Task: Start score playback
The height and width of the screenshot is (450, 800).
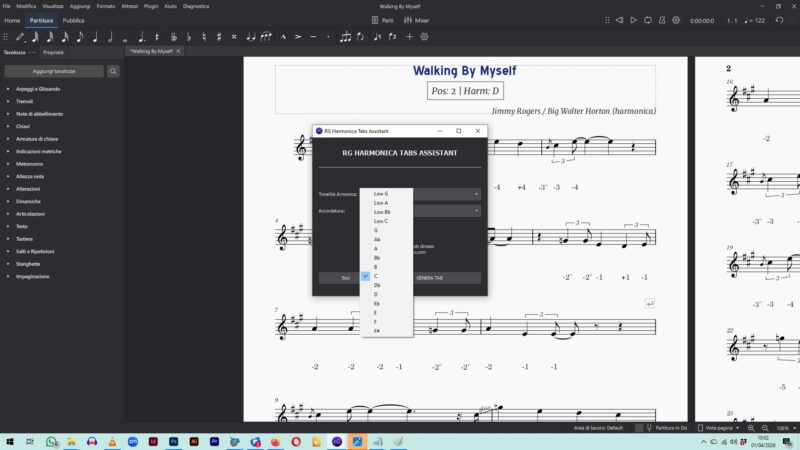Action: (633, 20)
